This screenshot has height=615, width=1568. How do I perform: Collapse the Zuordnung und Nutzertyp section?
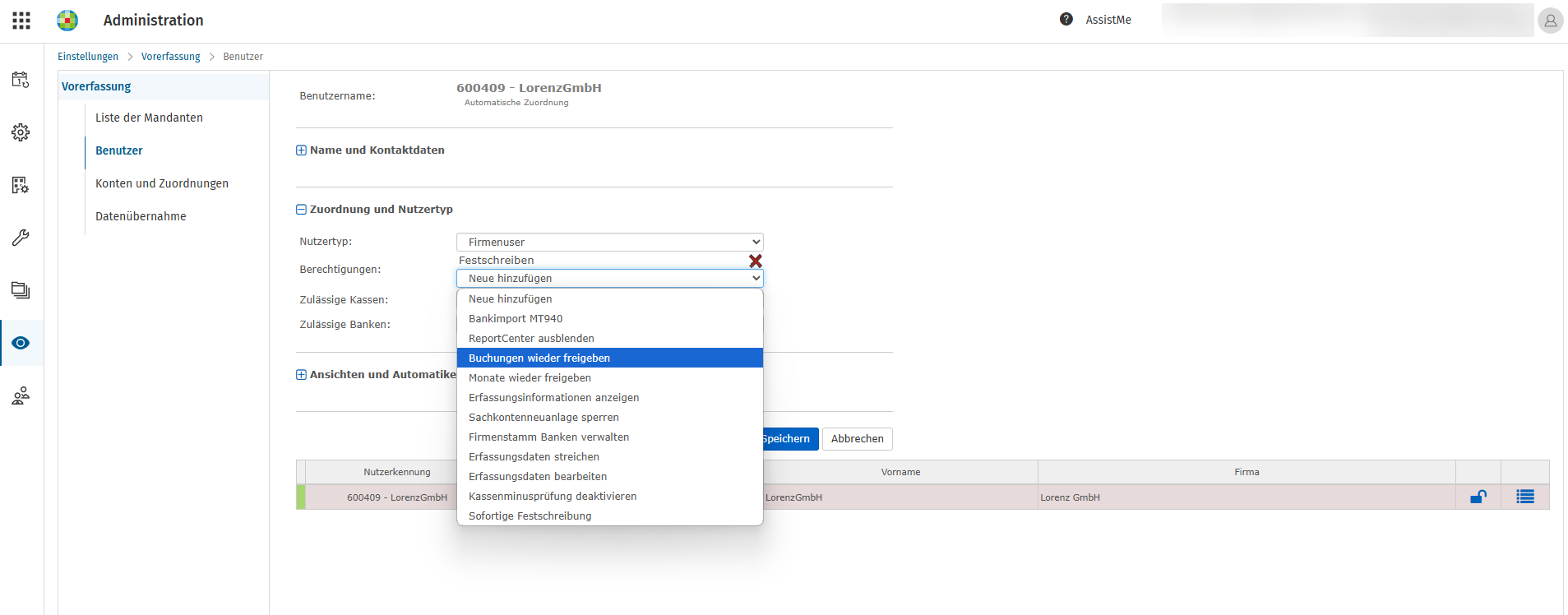click(x=301, y=210)
